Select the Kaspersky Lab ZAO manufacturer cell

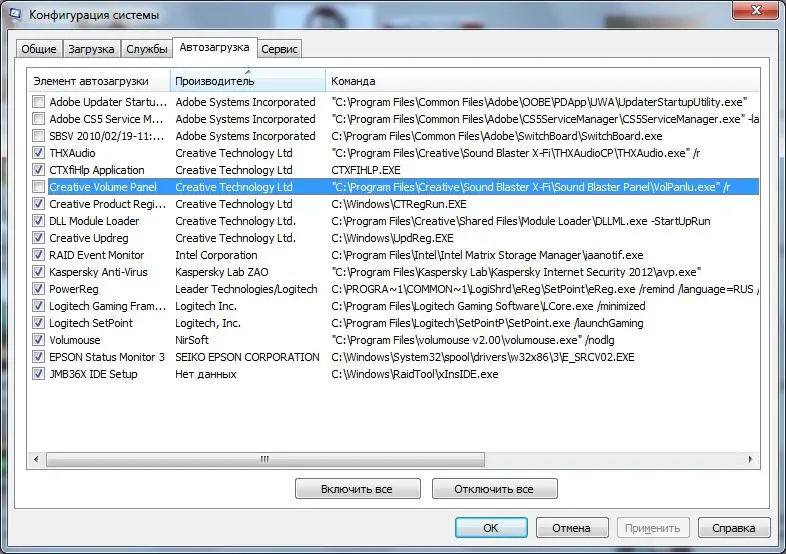[x=222, y=272]
